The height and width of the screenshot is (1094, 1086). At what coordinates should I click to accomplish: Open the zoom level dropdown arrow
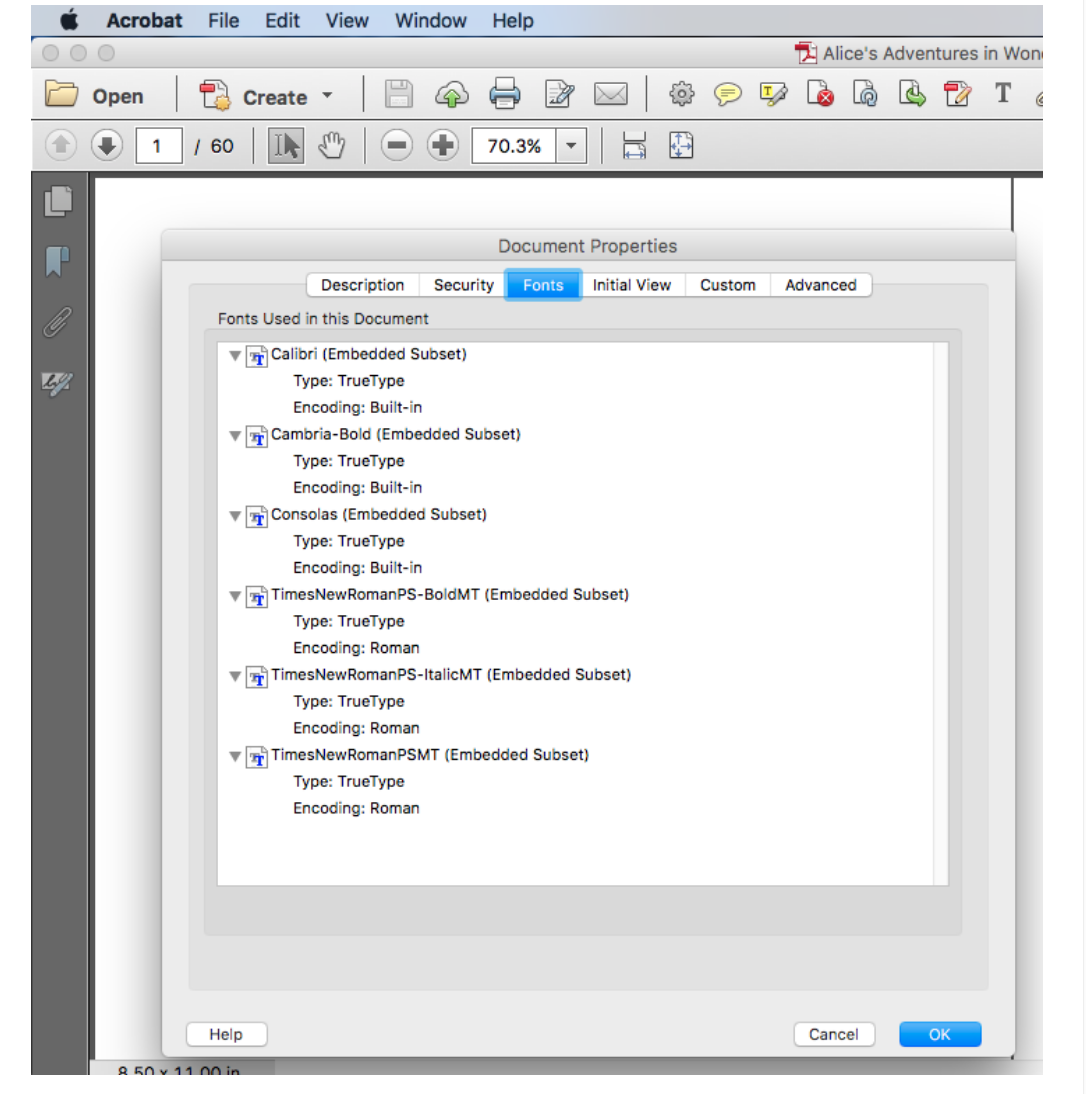(571, 146)
